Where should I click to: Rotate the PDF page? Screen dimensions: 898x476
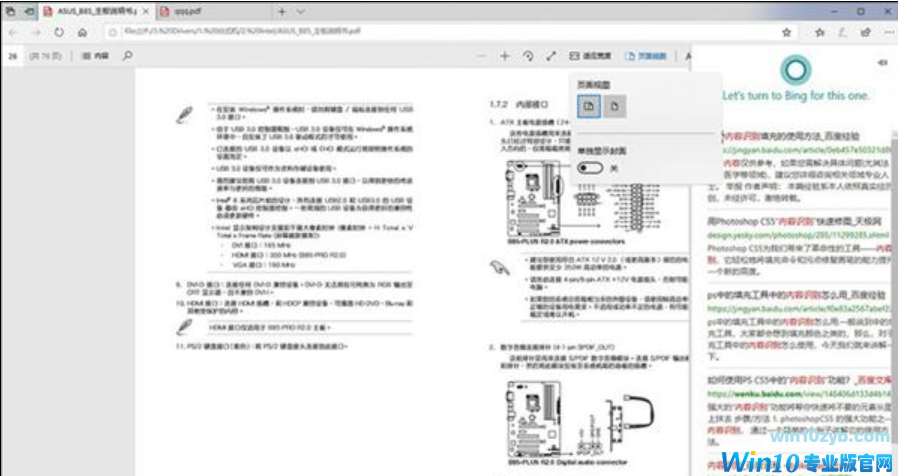(x=528, y=56)
